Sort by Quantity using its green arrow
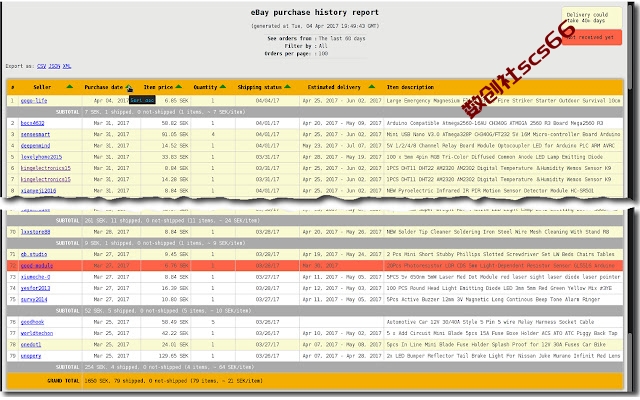 coord(223,87)
